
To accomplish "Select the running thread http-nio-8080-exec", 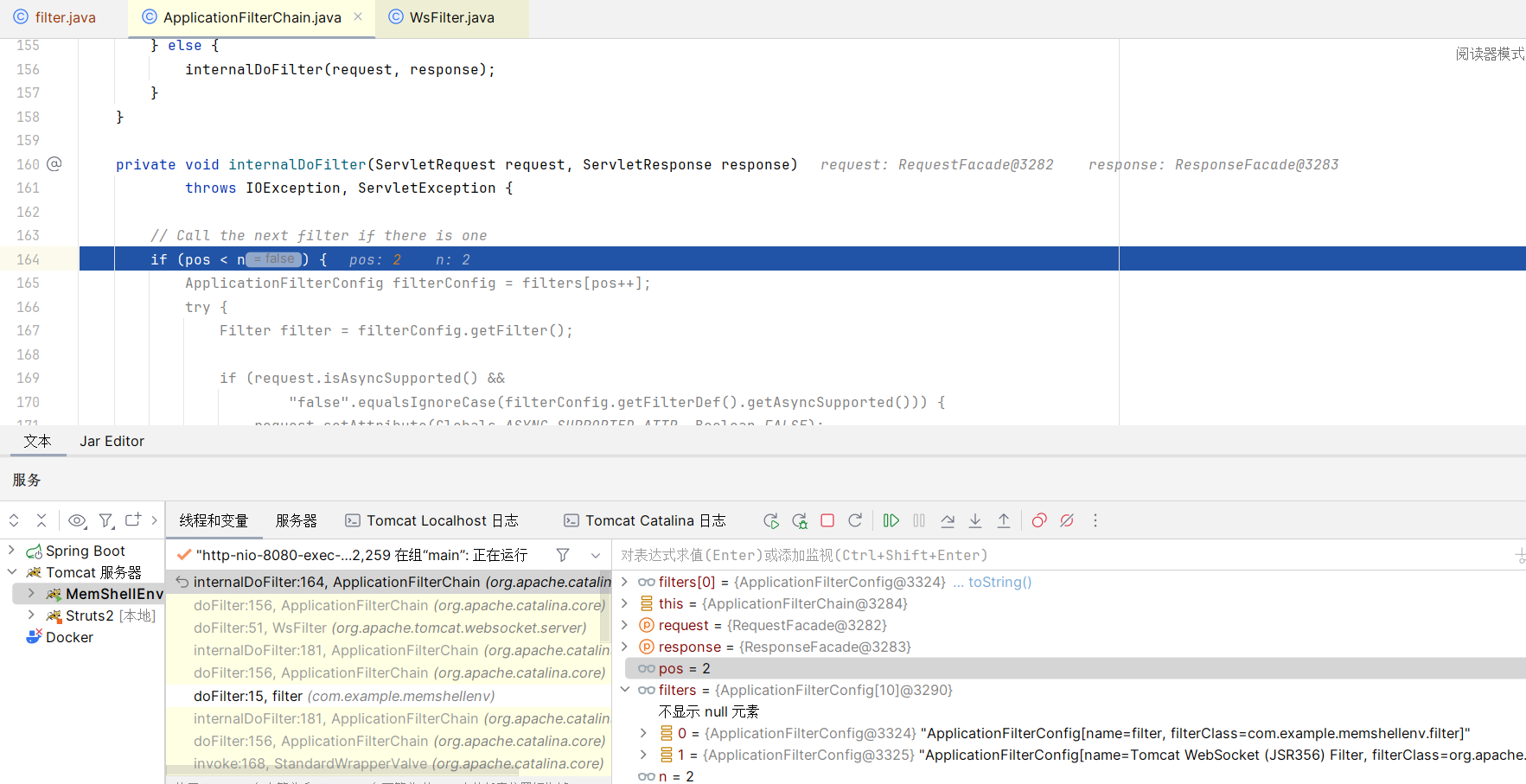I will tap(361, 555).
